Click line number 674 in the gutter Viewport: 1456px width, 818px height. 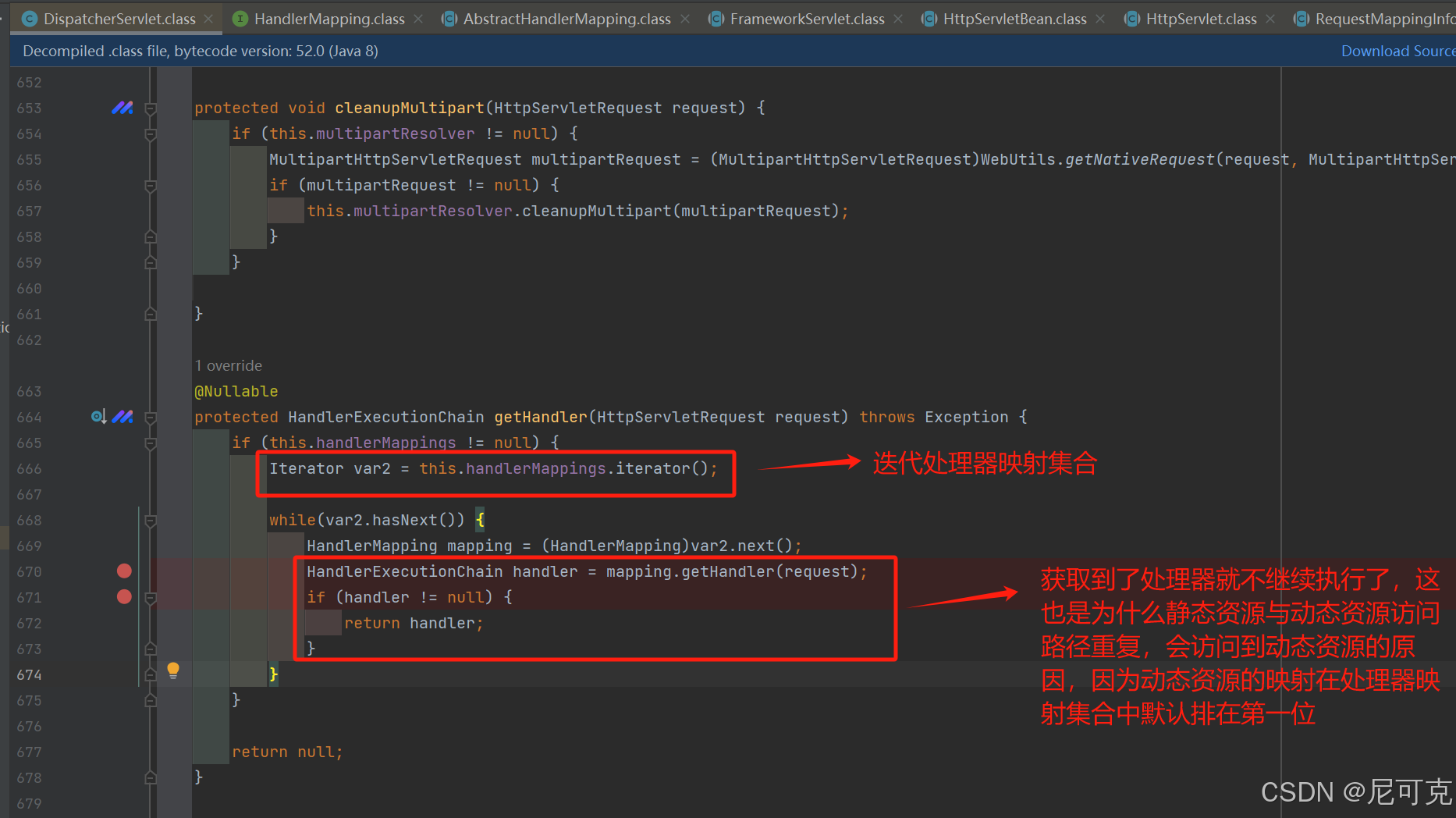[x=29, y=674]
